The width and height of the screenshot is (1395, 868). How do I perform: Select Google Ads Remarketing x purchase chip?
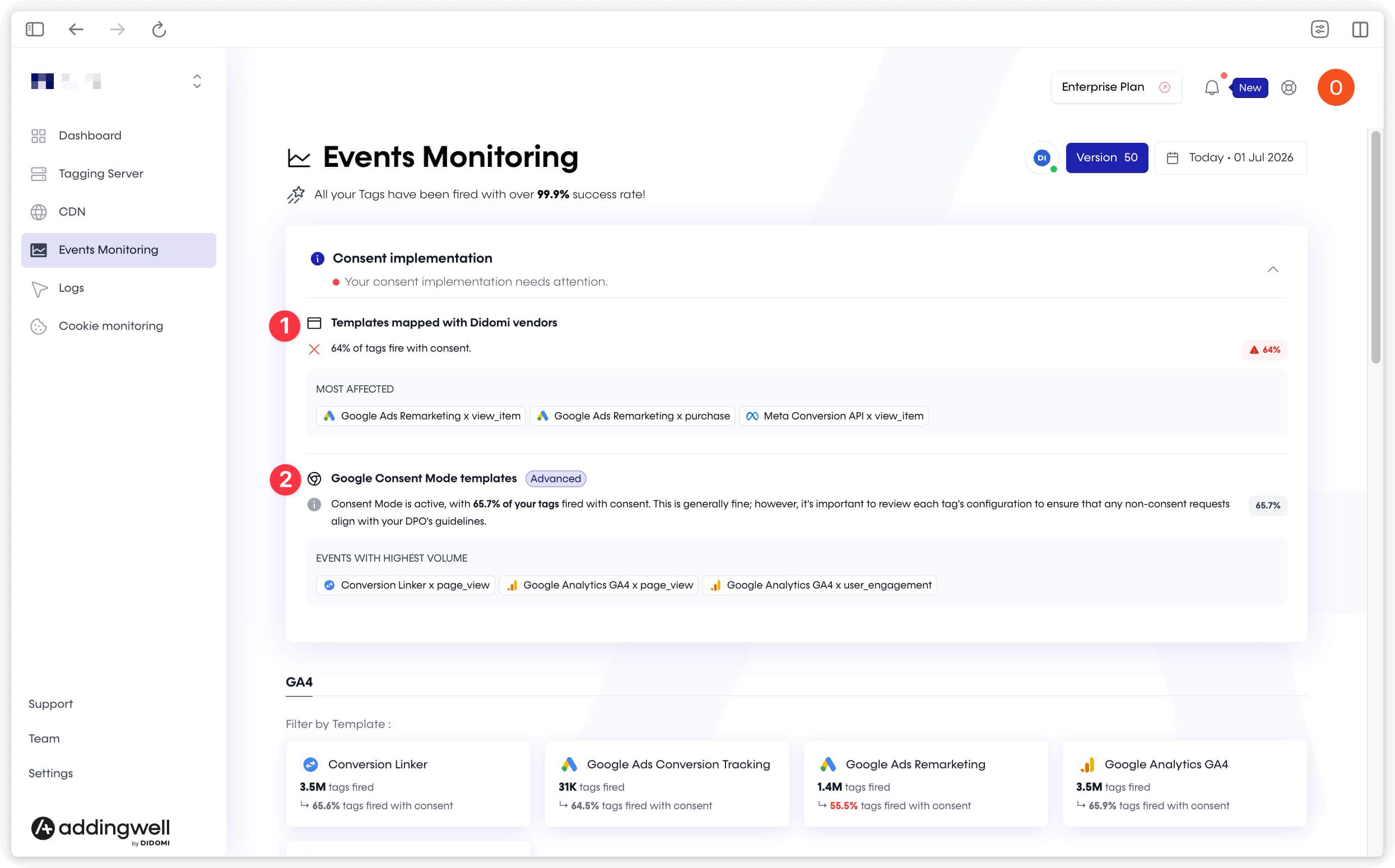(x=633, y=416)
